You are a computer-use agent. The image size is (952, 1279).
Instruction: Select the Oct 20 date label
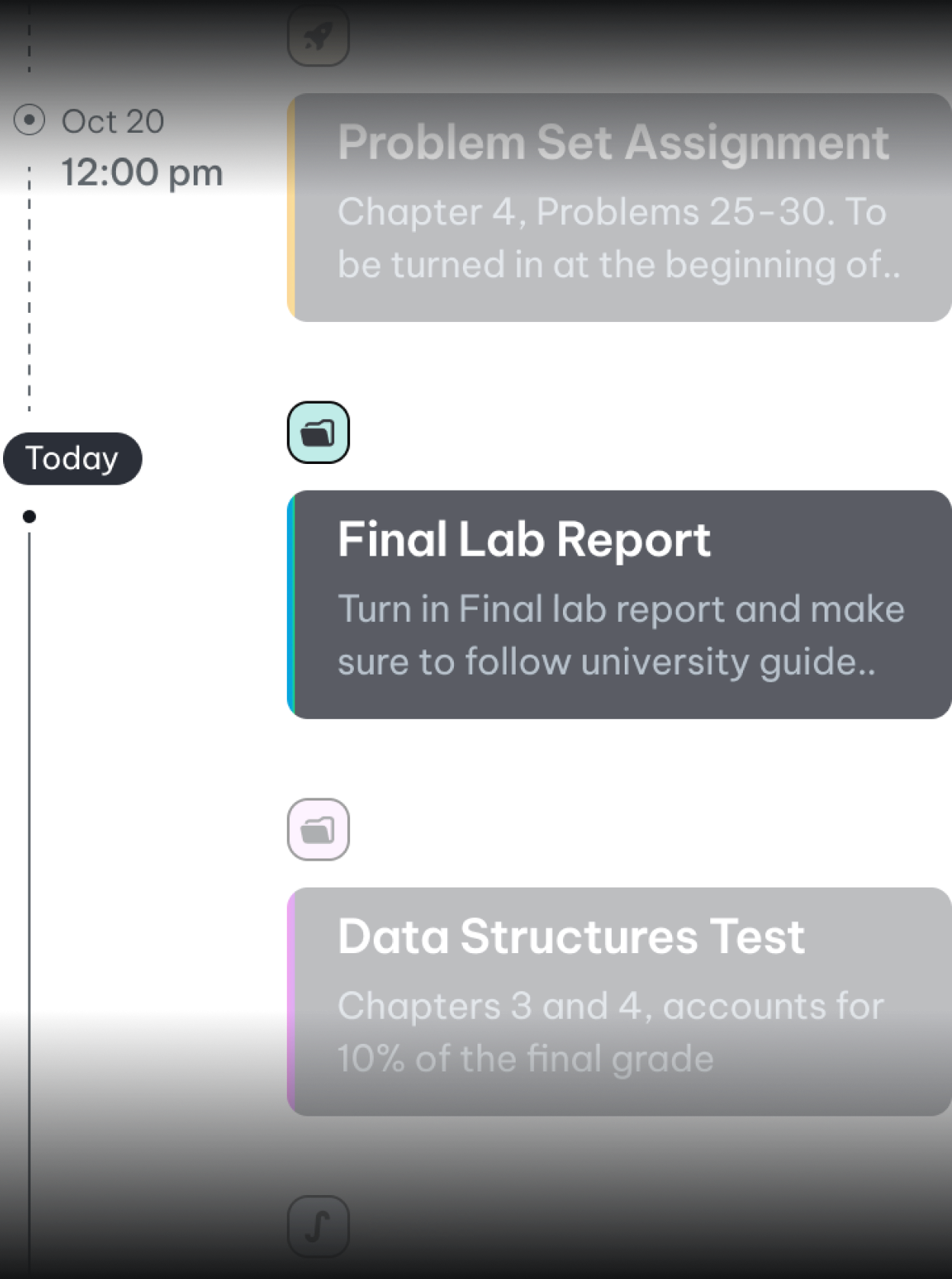click(112, 121)
